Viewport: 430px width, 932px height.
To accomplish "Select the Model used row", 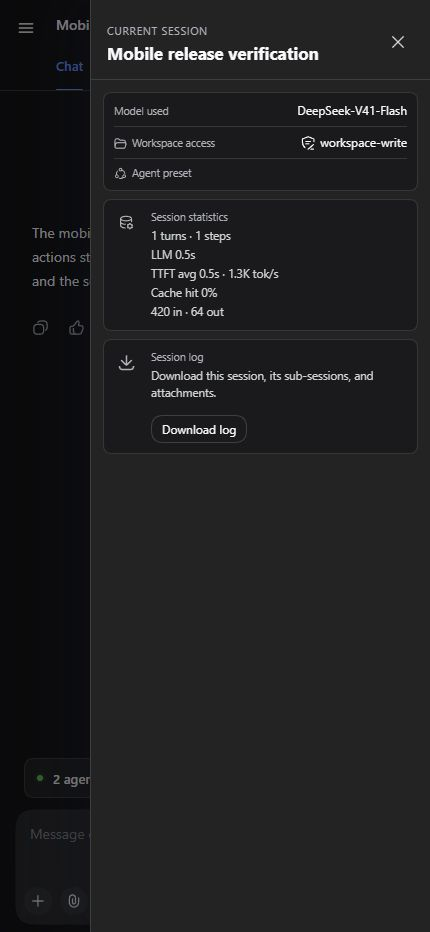I will click(260, 111).
